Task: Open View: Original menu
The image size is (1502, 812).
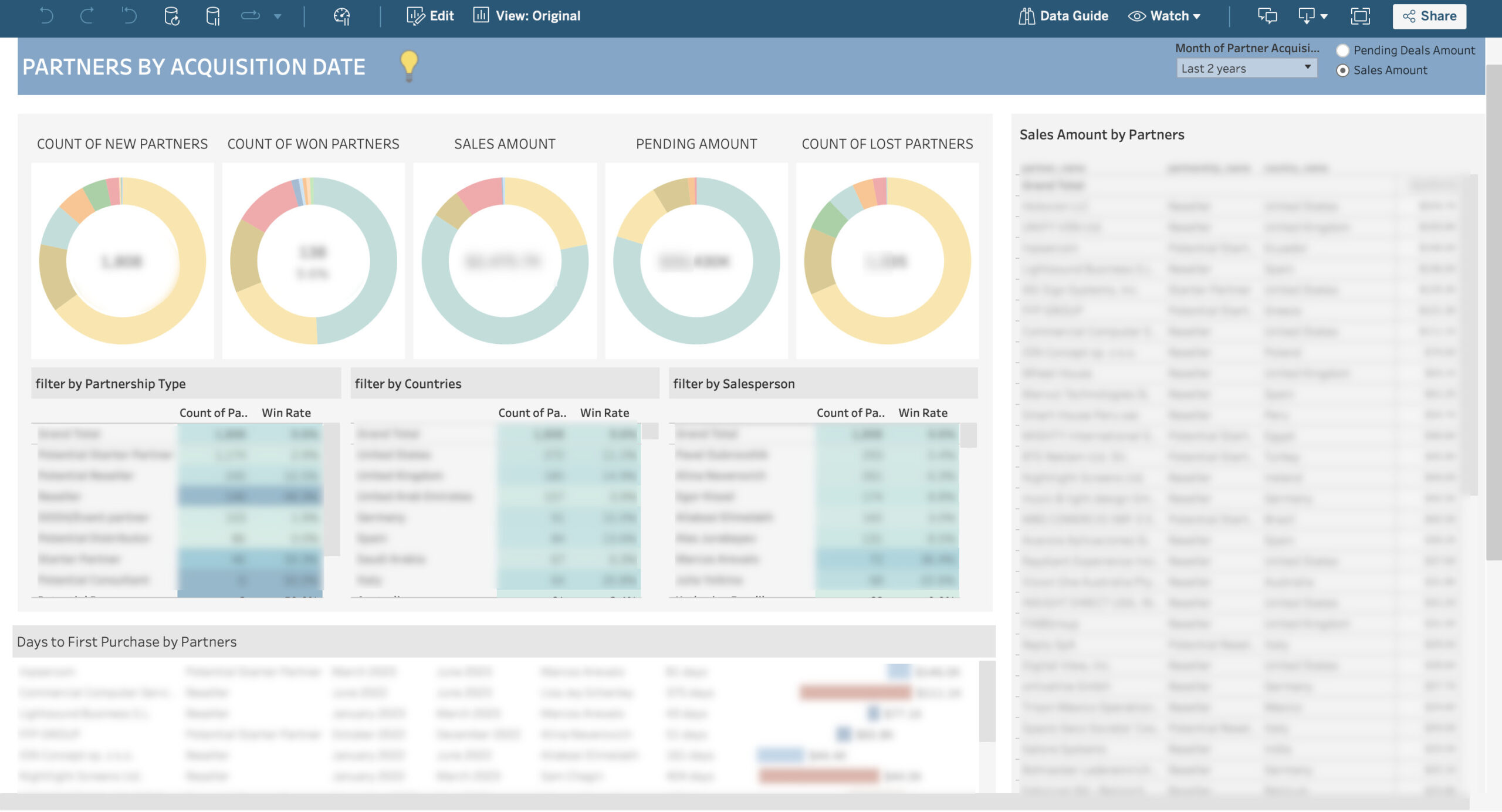Action: tap(527, 16)
